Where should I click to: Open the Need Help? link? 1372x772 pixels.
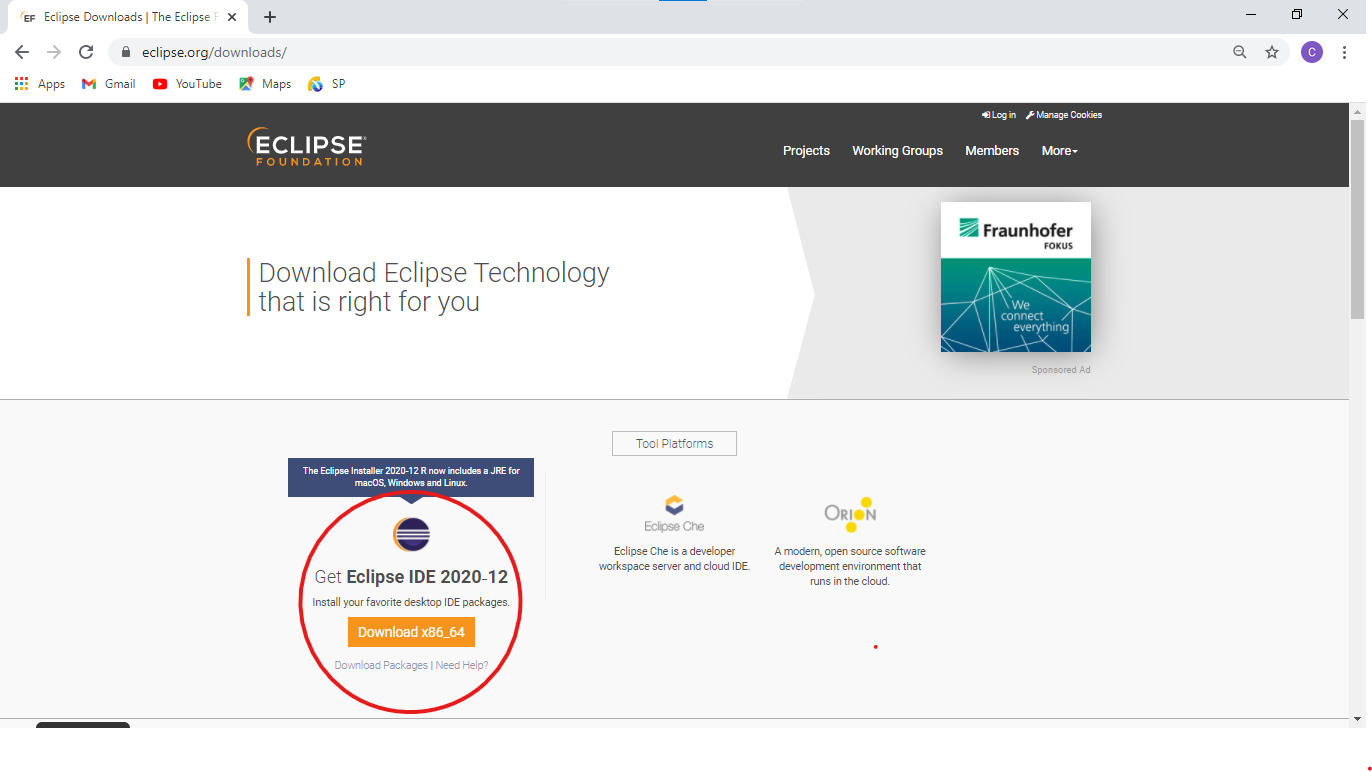tap(462, 665)
